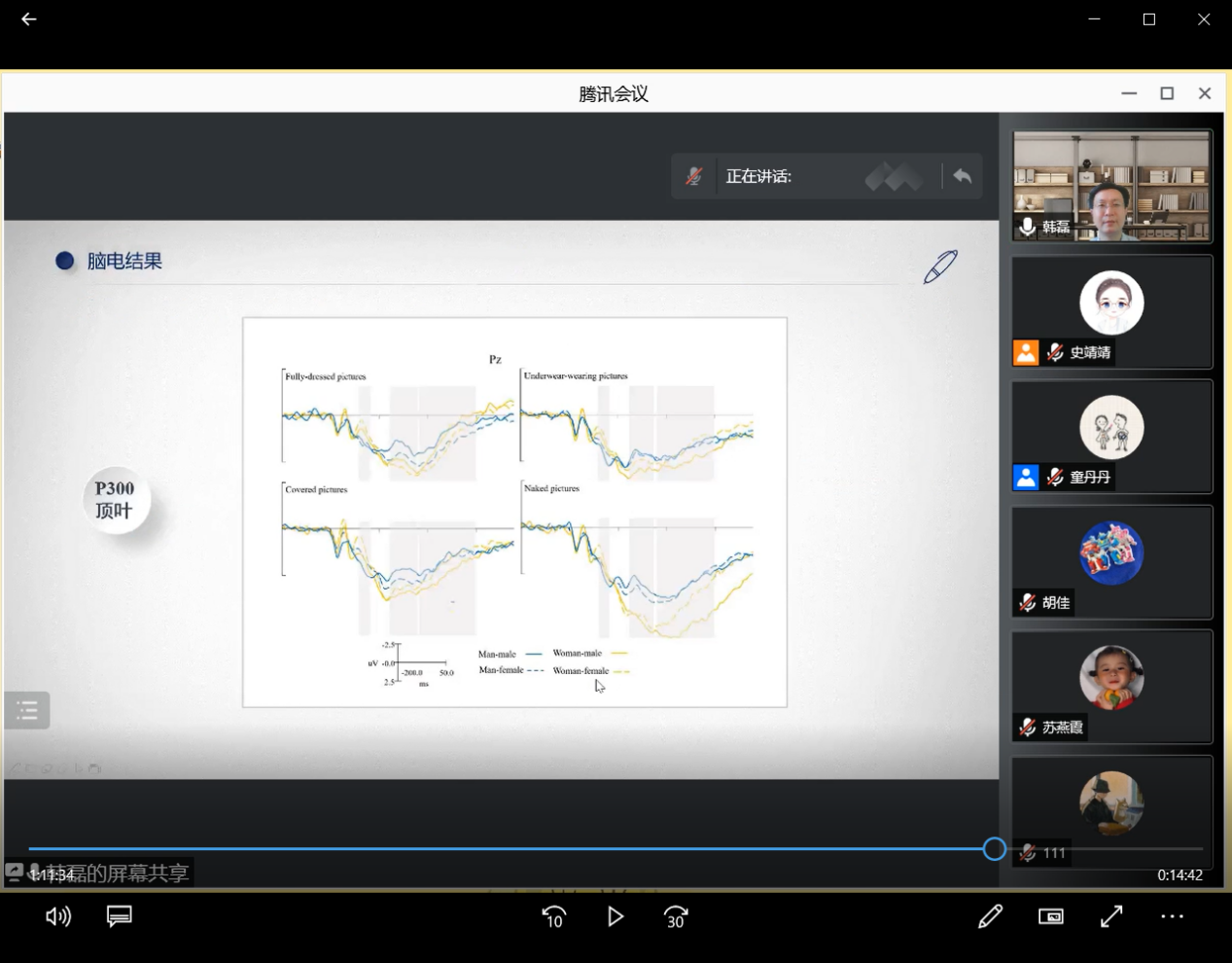Play the recorded meeting video
The width and height of the screenshot is (1232, 963).
[615, 916]
